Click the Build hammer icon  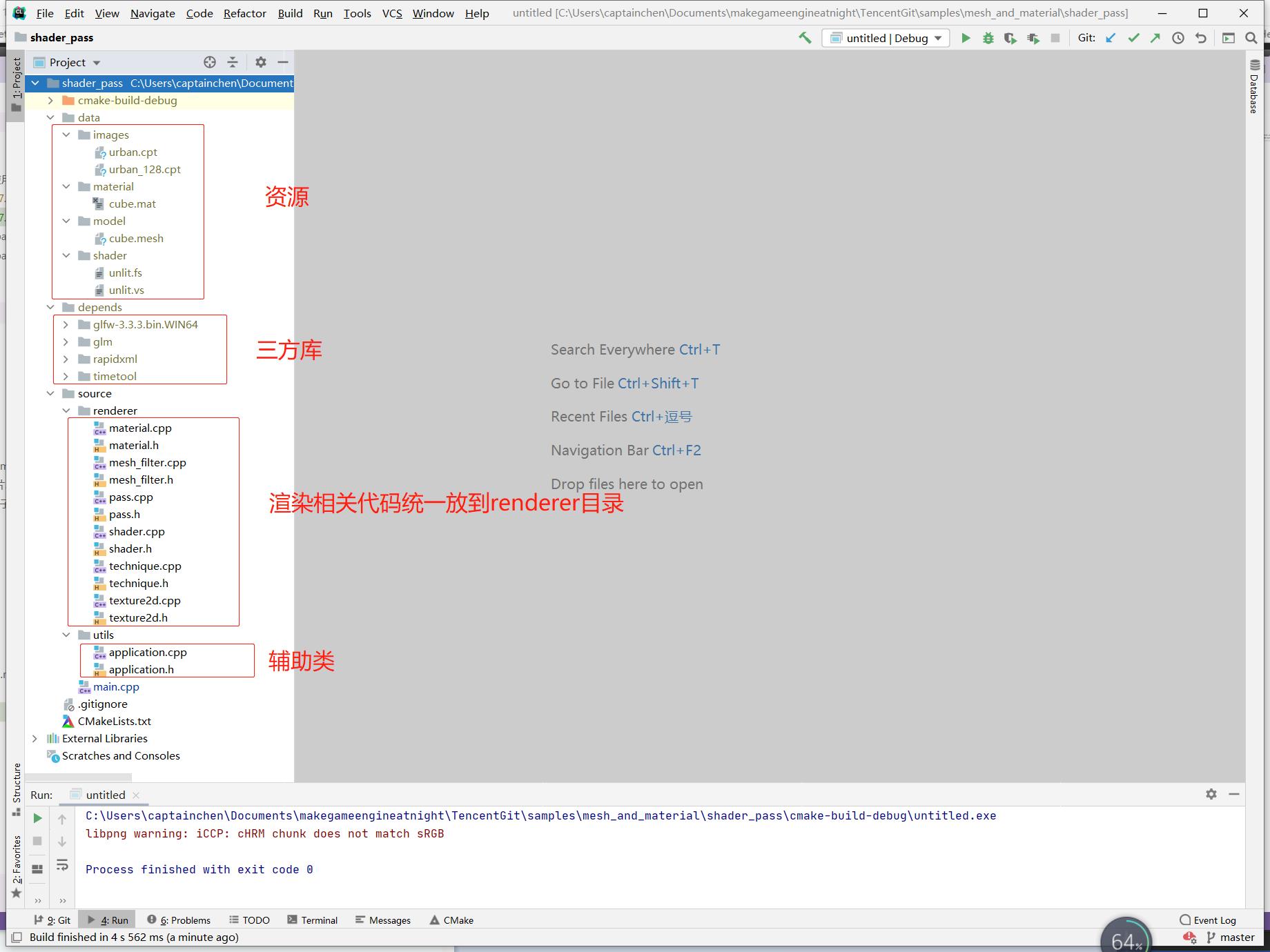click(x=805, y=38)
